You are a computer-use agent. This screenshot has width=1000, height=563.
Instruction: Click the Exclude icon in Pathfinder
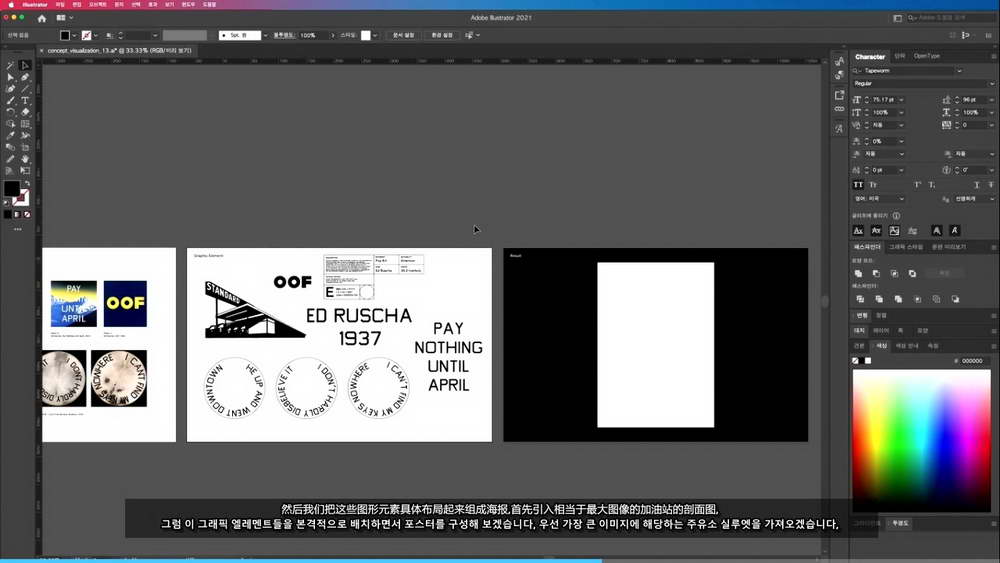pos(913,274)
